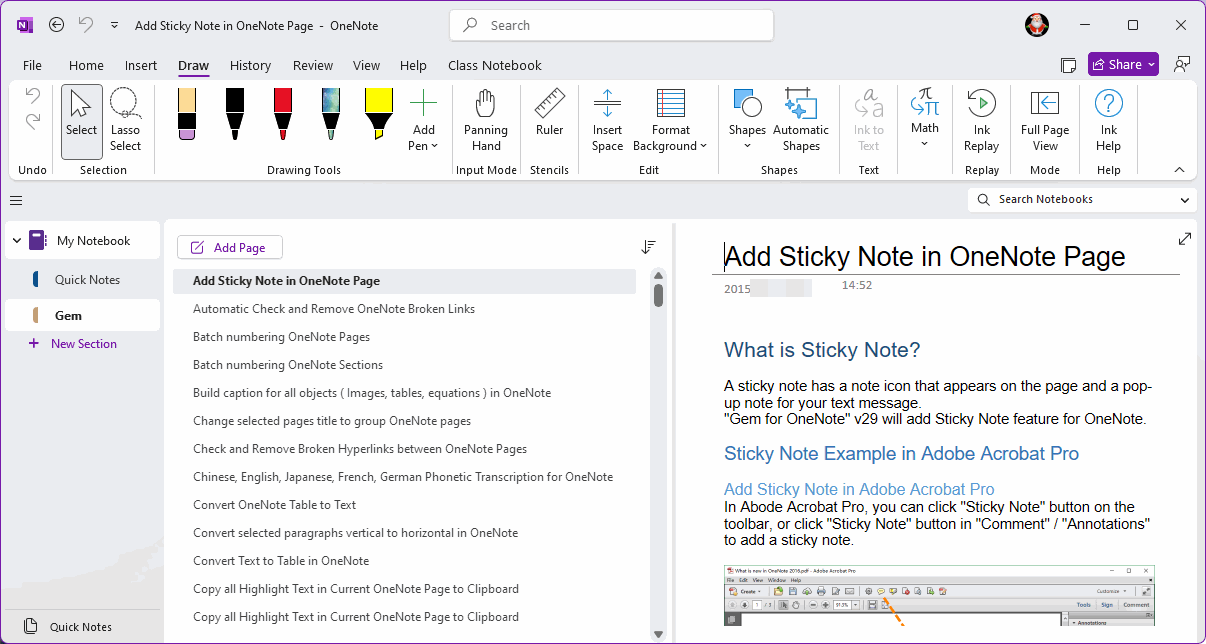The height and width of the screenshot is (644, 1206).
Task: Open the Convert OneNote Table to Text page
Action: click(x=275, y=505)
